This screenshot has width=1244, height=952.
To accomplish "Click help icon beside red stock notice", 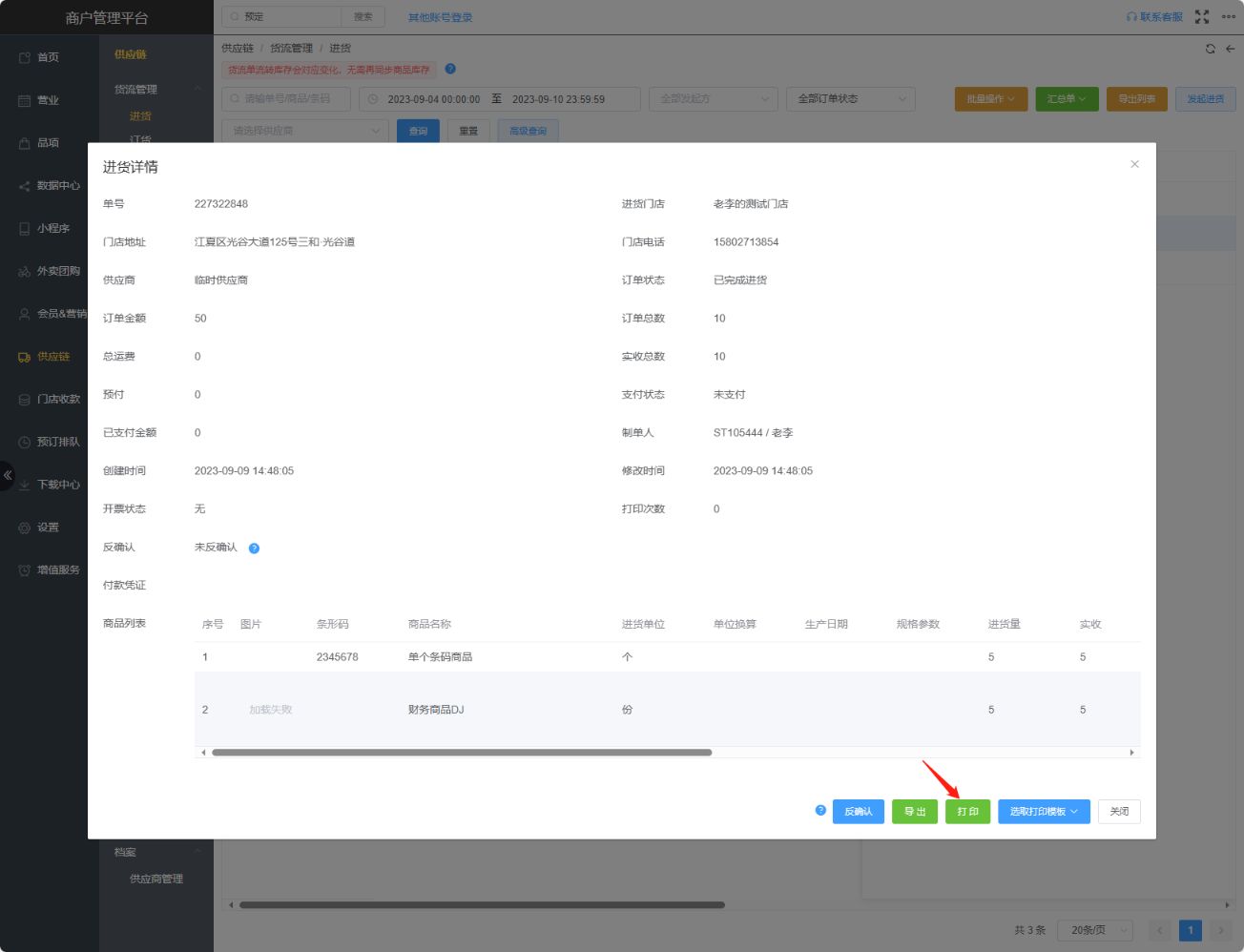I will point(450,69).
